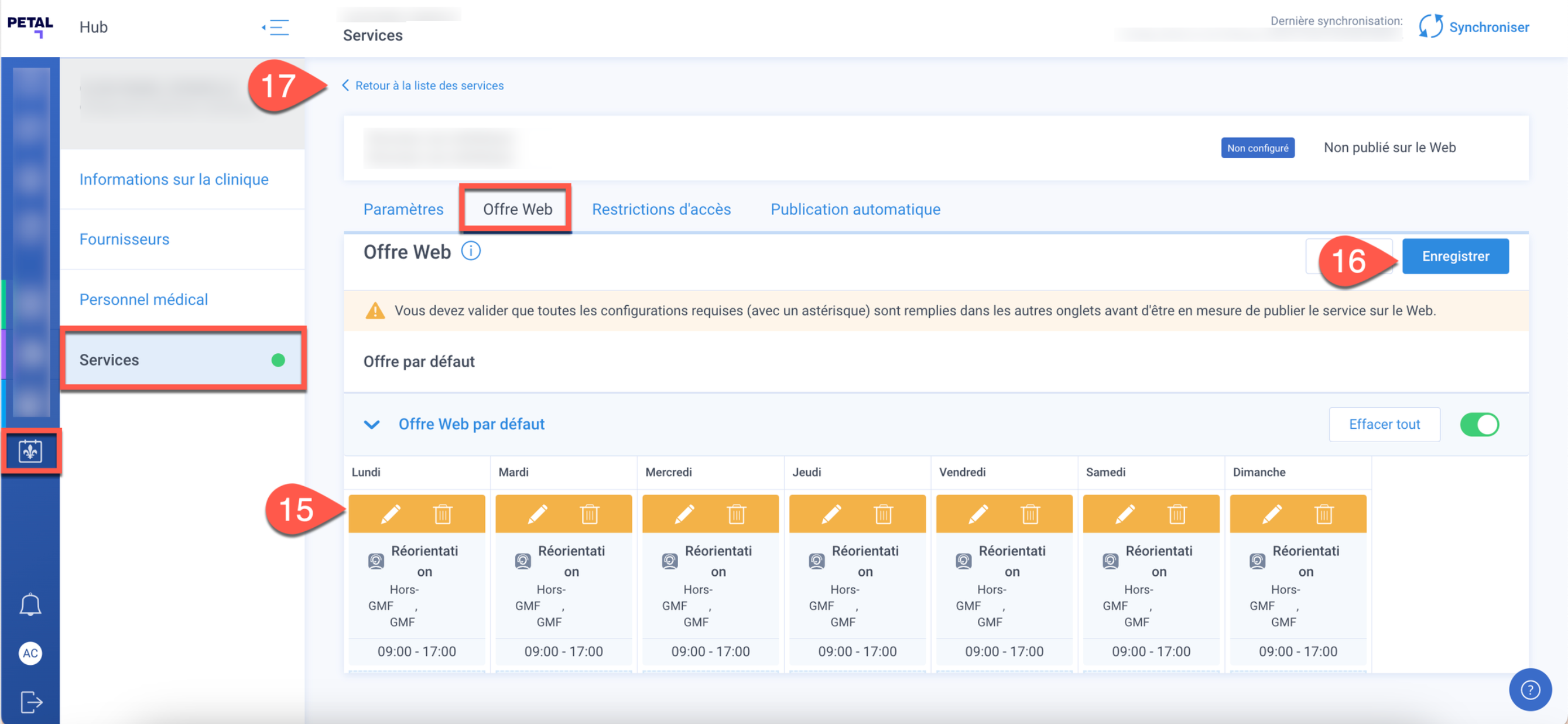Edit the Jeudi offer with pencil
Screen dimensions: 1568x724
click(831, 514)
